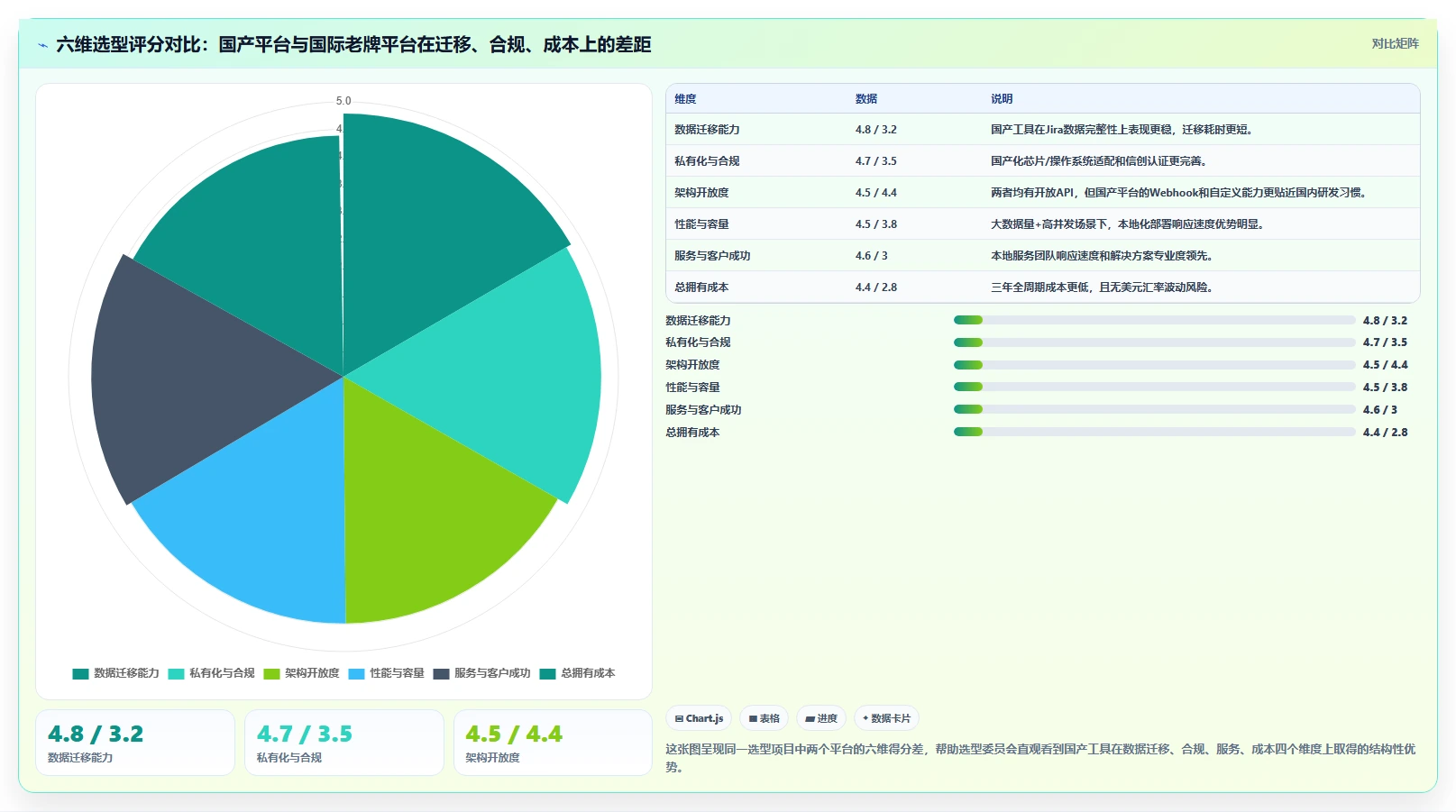Click table value 4.5 / 4.4
Screen dimensions: 1456x812
(x=876, y=193)
